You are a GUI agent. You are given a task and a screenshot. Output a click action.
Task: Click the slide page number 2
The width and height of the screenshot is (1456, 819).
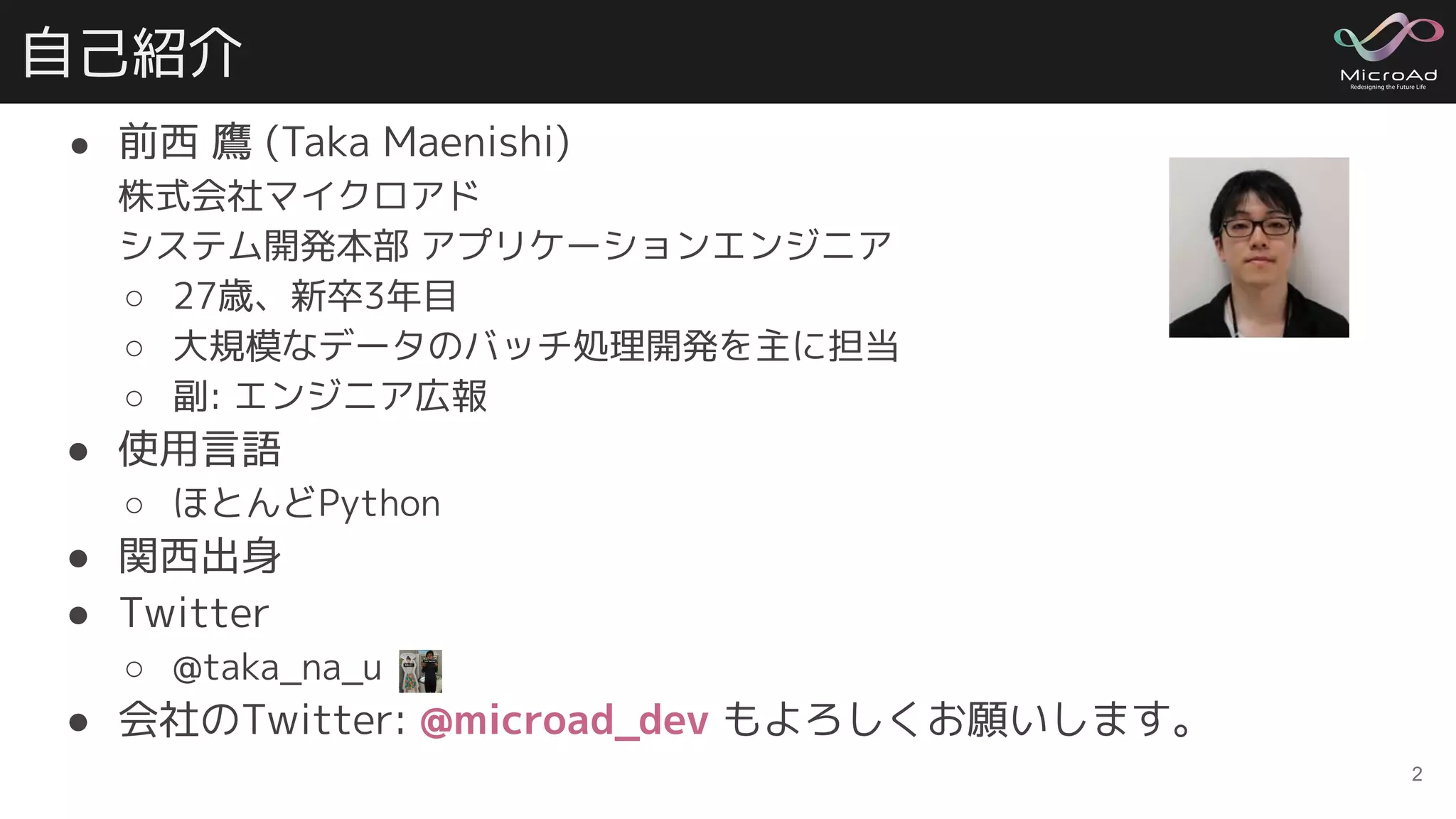[1416, 773]
